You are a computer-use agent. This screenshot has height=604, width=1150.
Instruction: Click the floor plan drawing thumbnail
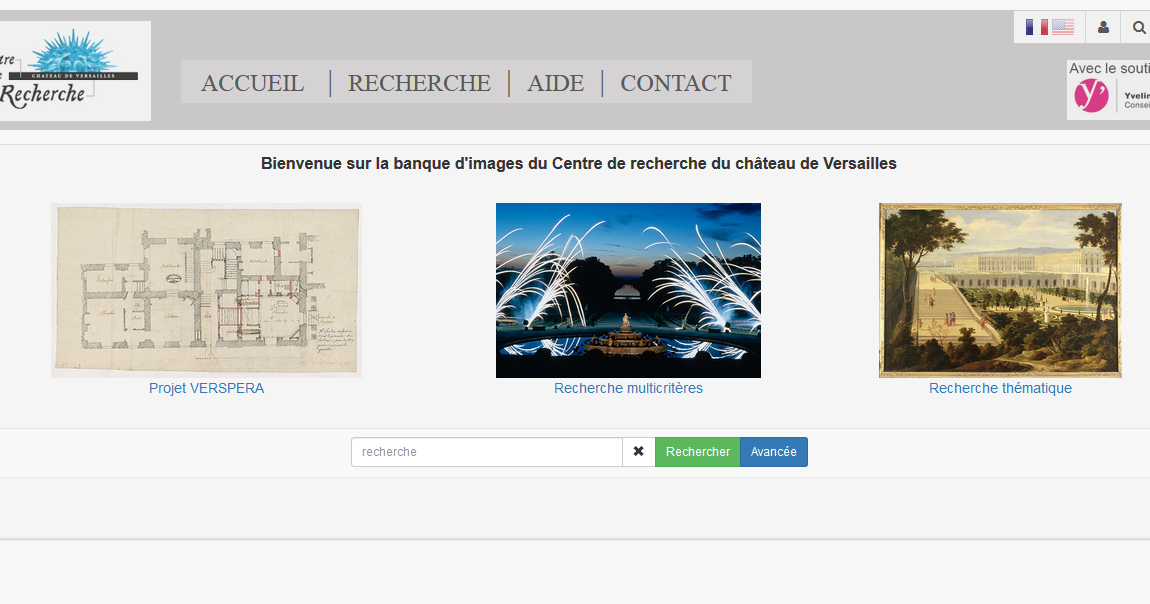click(206, 290)
